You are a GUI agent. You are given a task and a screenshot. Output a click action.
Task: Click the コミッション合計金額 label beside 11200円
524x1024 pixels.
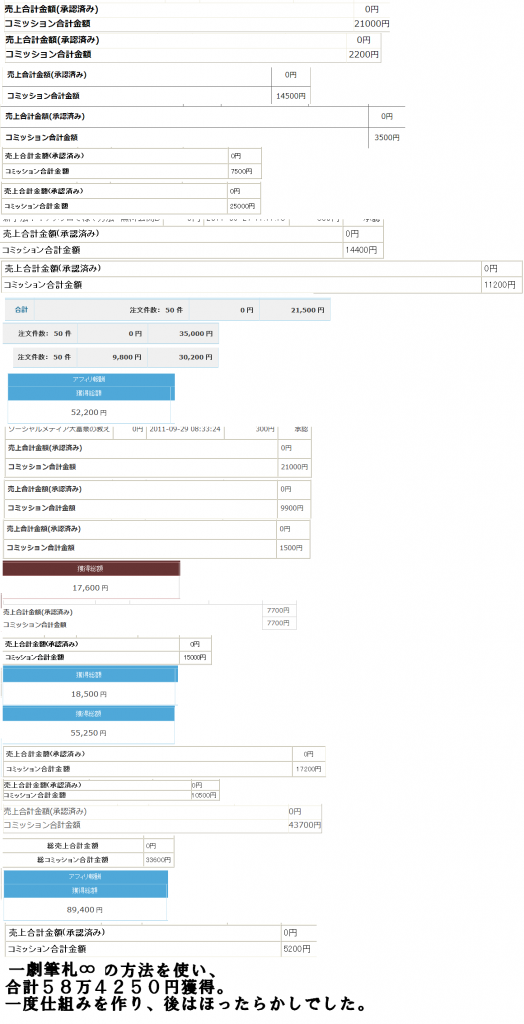tap(43, 285)
